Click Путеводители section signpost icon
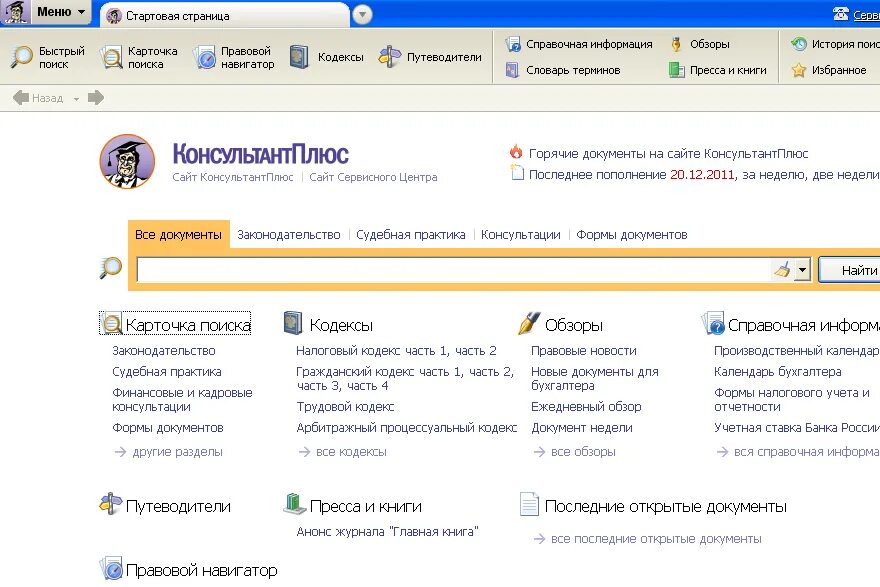This screenshot has width=880, height=587. point(110,503)
